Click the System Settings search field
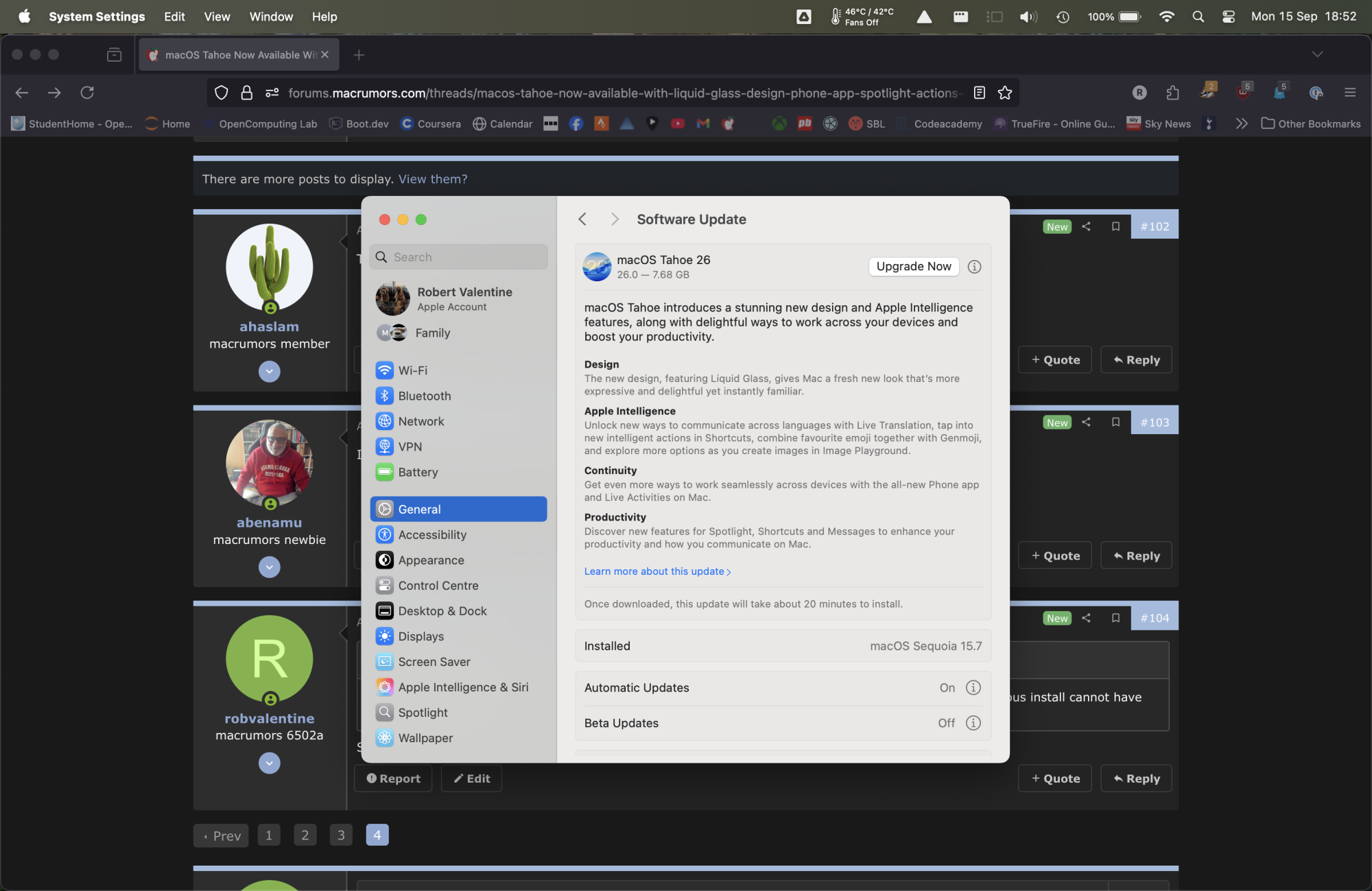This screenshot has height=891, width=1372. pyautogui.click(x=458, y=257)
